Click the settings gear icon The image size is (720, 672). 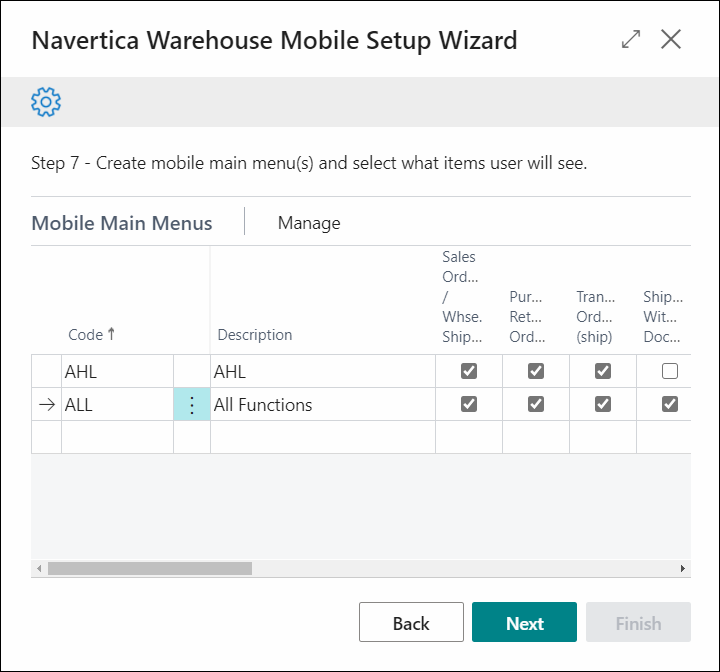46,102
